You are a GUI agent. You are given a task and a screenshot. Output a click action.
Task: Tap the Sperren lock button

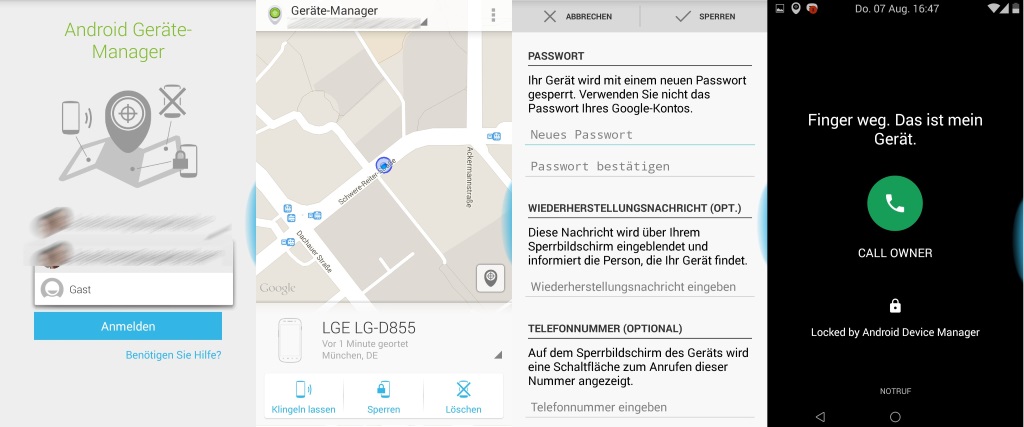pos(383,398)
